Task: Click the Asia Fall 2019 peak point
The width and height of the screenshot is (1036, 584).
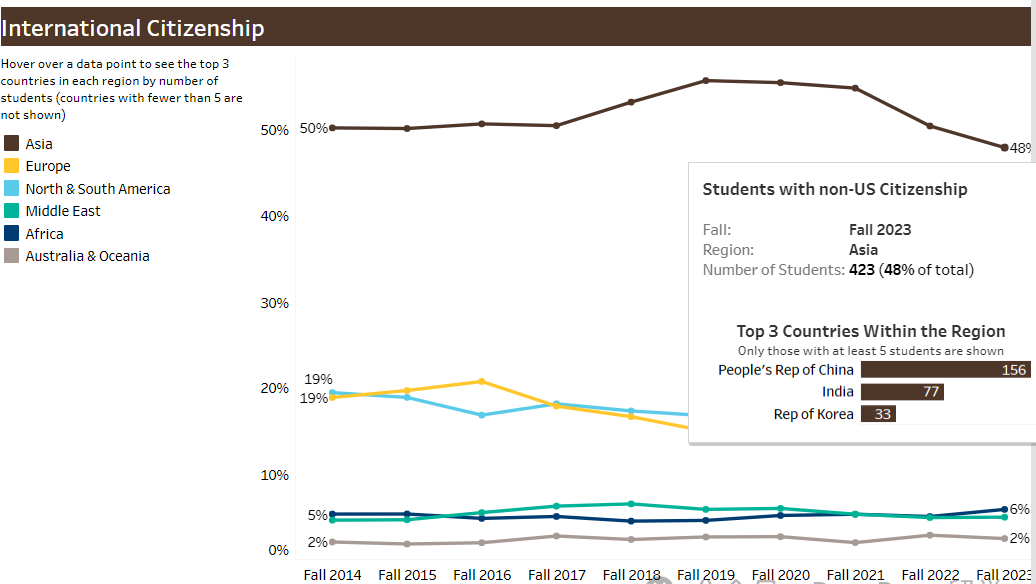Action: point(706,81)
